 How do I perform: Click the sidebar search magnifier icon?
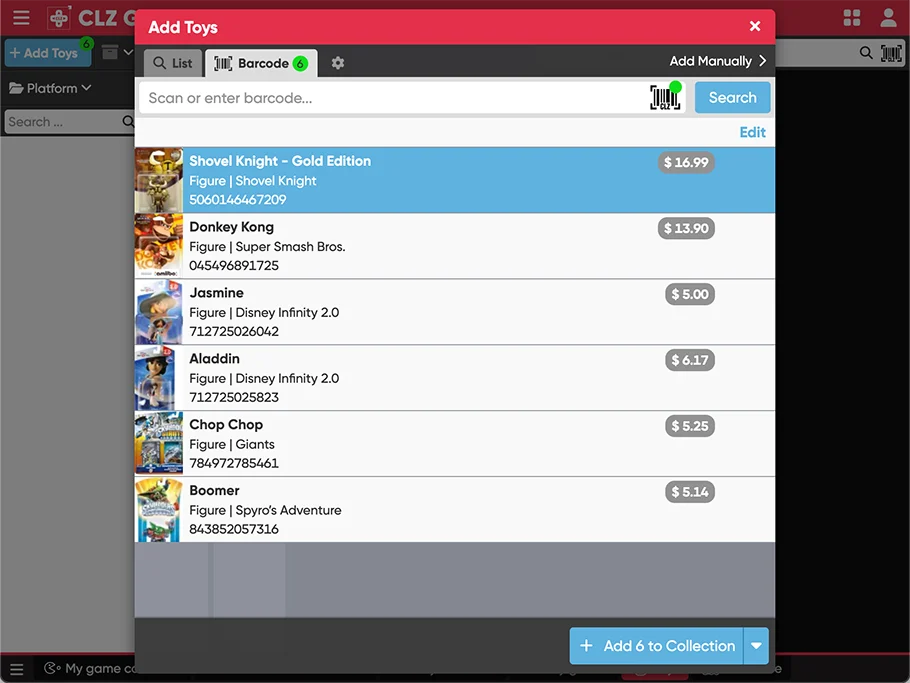(128, 121)
